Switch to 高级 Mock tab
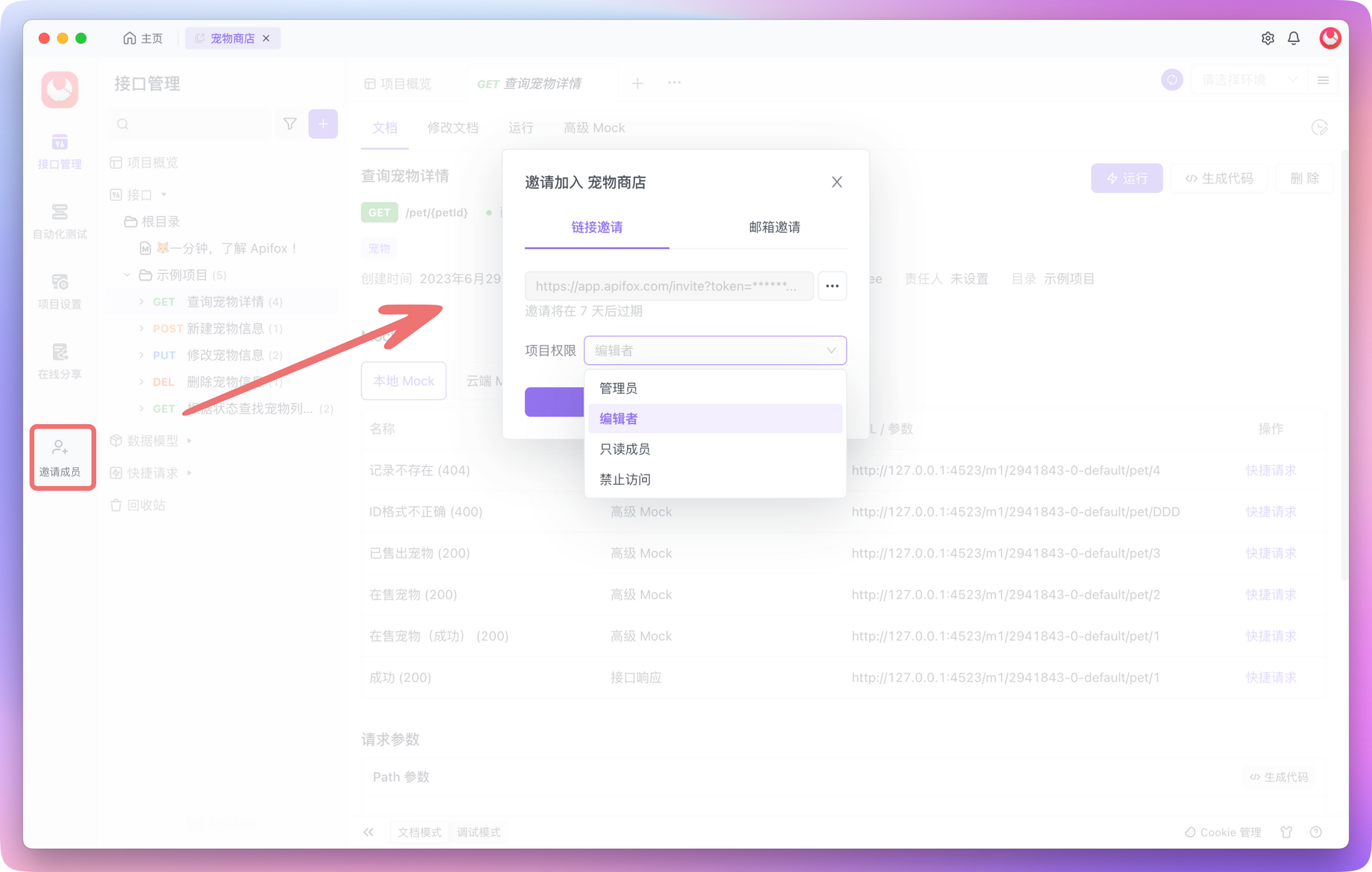Screen dimensions: 1372x872 tap(594, 128)
